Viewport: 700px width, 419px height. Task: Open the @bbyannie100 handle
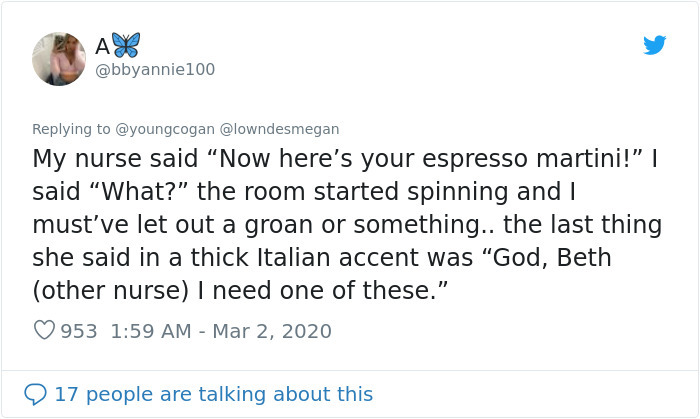click(x=154, y=69)
